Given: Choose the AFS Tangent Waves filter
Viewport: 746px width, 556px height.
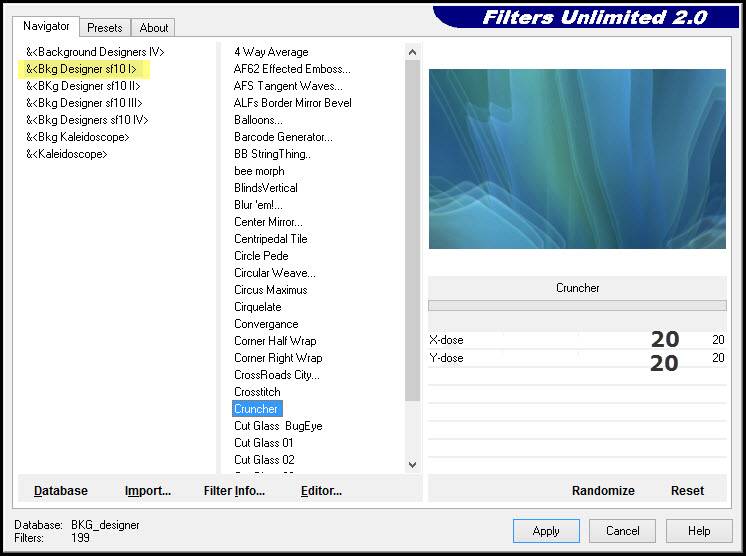Looking at the screenshot, I should (x=288, y=86).
